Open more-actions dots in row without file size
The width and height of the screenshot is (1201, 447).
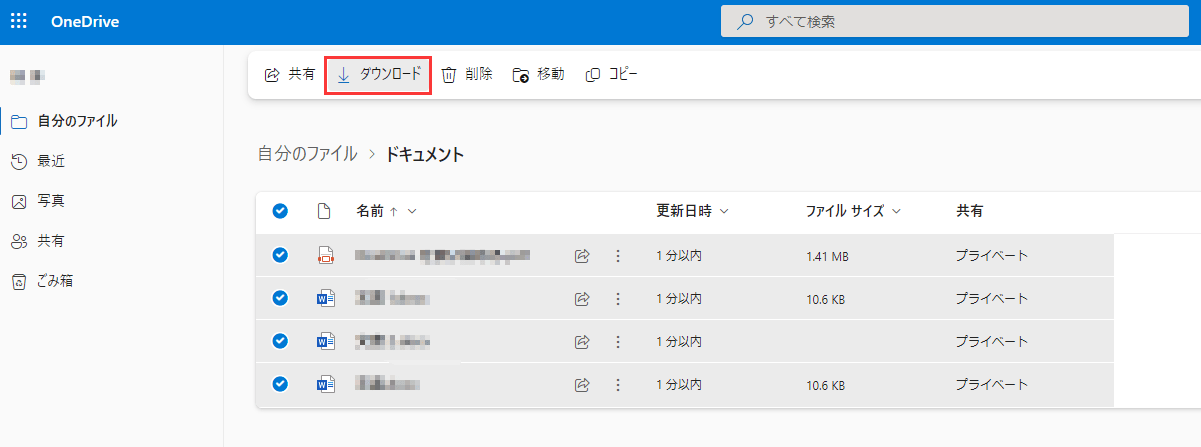pos(618,341)
